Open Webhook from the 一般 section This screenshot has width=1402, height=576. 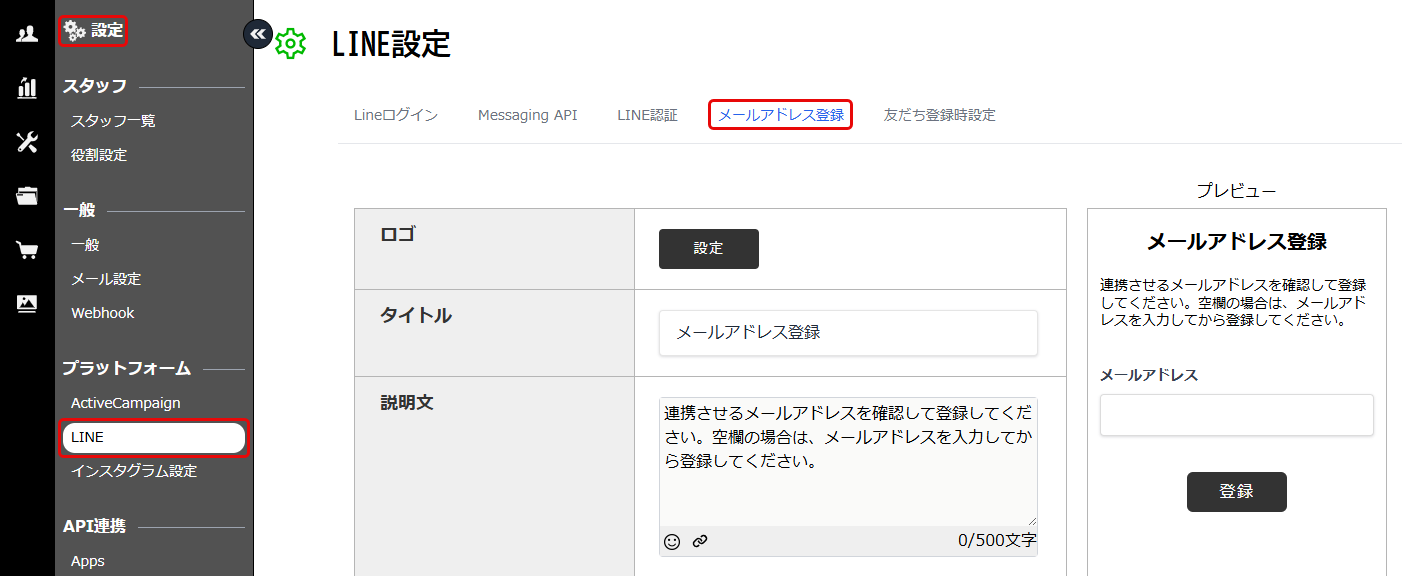[102, 312]
